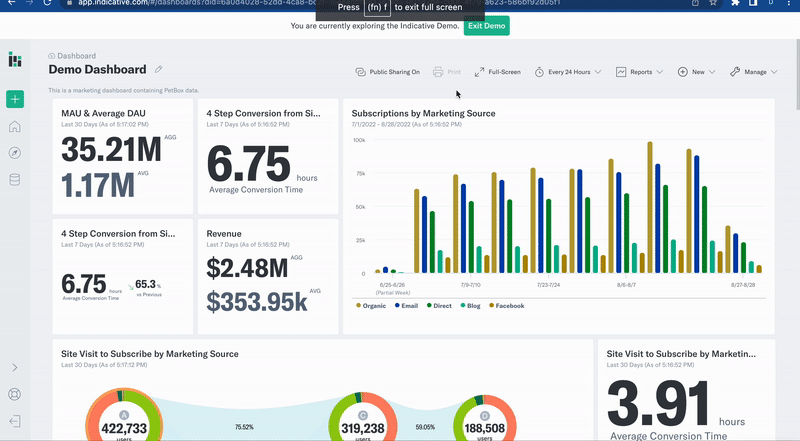Viewport: 800px width, 441px height.
Task: Click the browser back arrow
Action: click(x=12, y=3)
